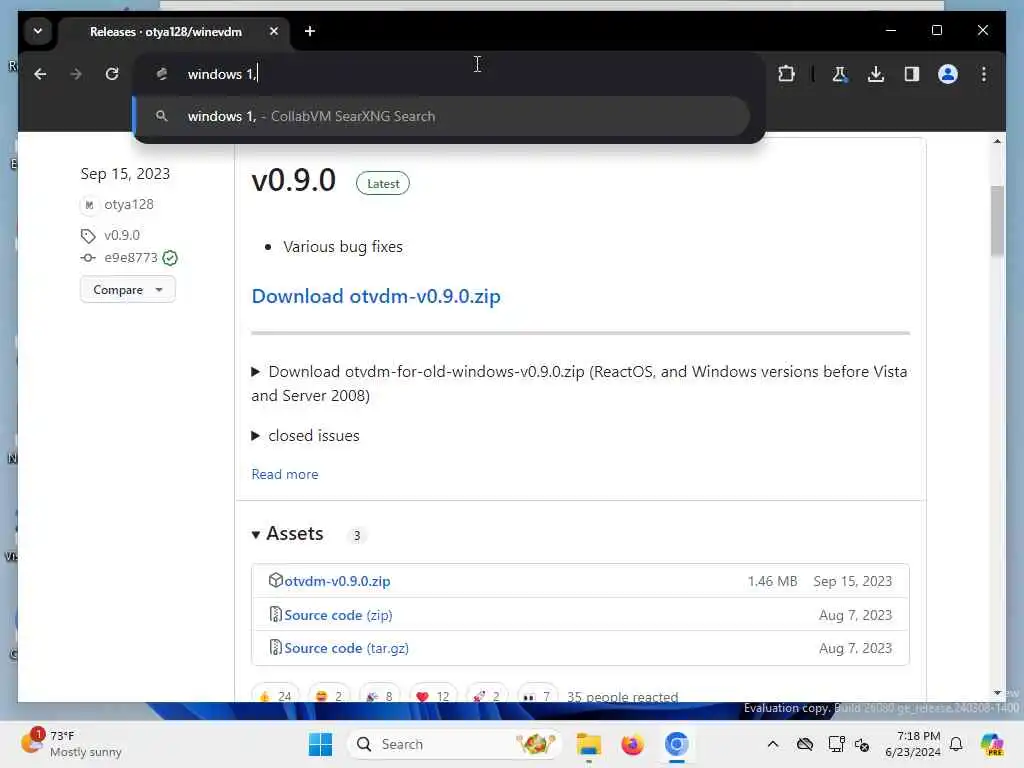Click the laugh reaction with 2

coord(329,696)
